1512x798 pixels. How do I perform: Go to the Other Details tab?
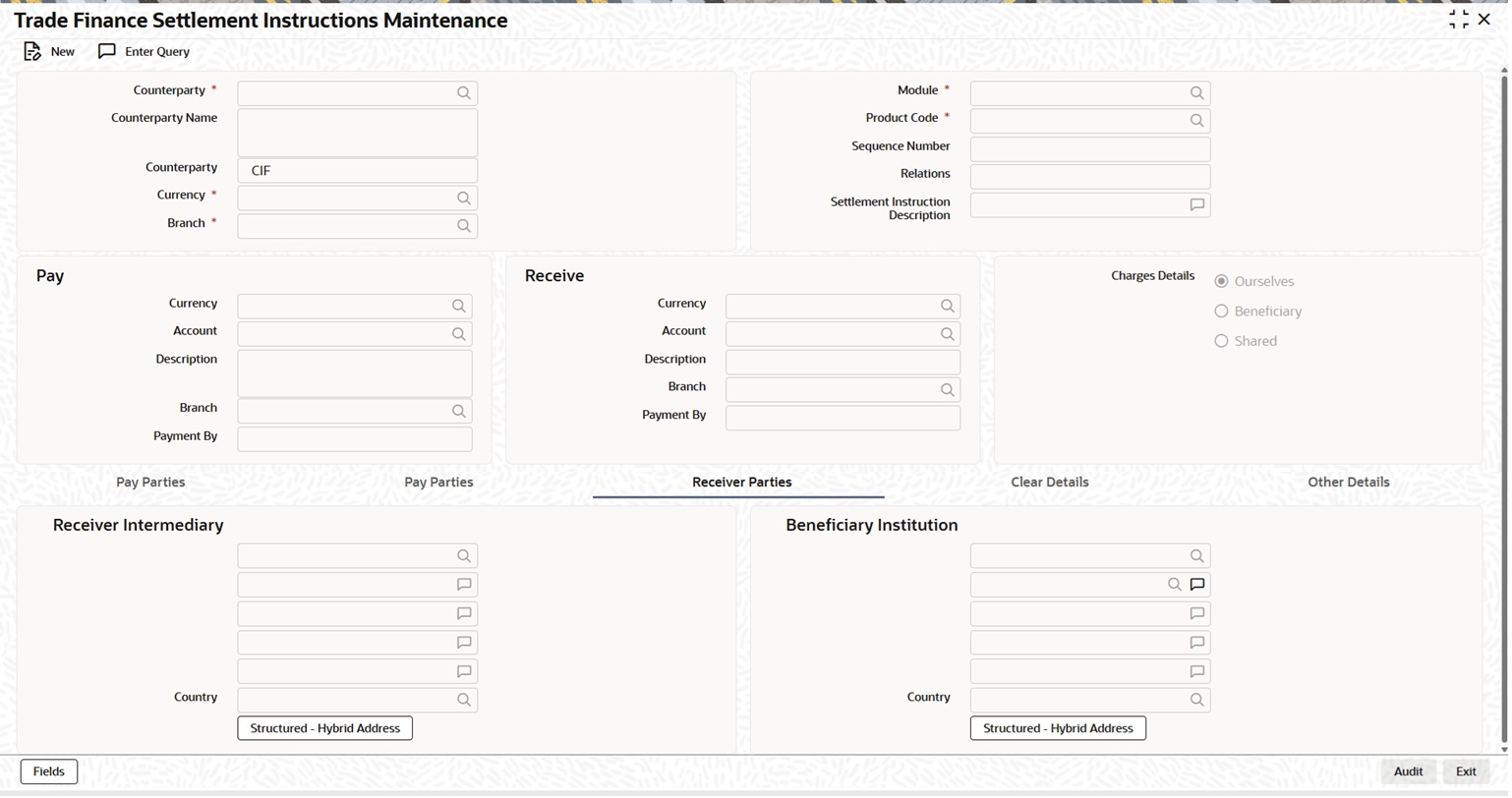pyautogui.click(x=1349, y=483)
